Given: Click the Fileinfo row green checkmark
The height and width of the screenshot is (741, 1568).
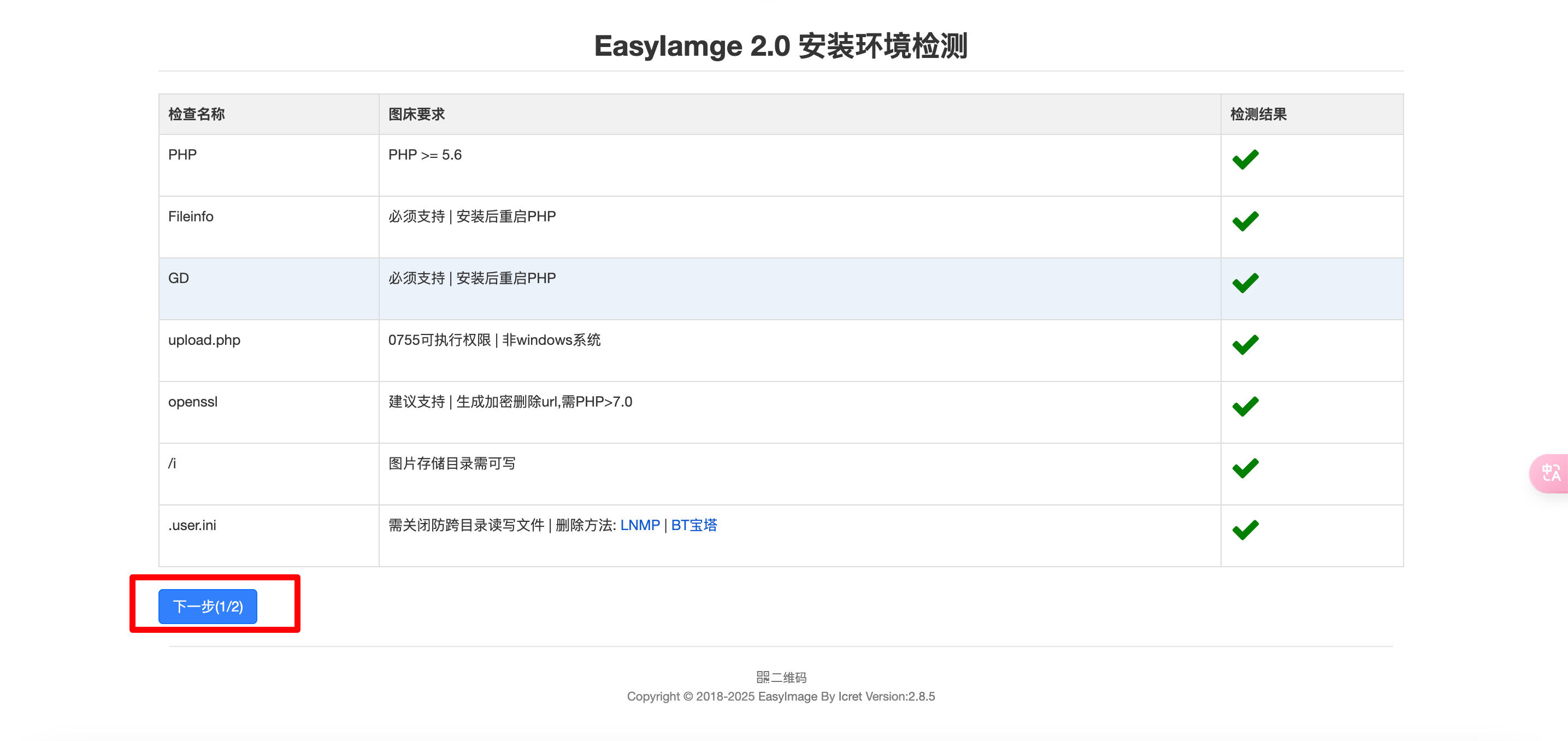Looking at the screenshot, I should [x=1245, y=221].
